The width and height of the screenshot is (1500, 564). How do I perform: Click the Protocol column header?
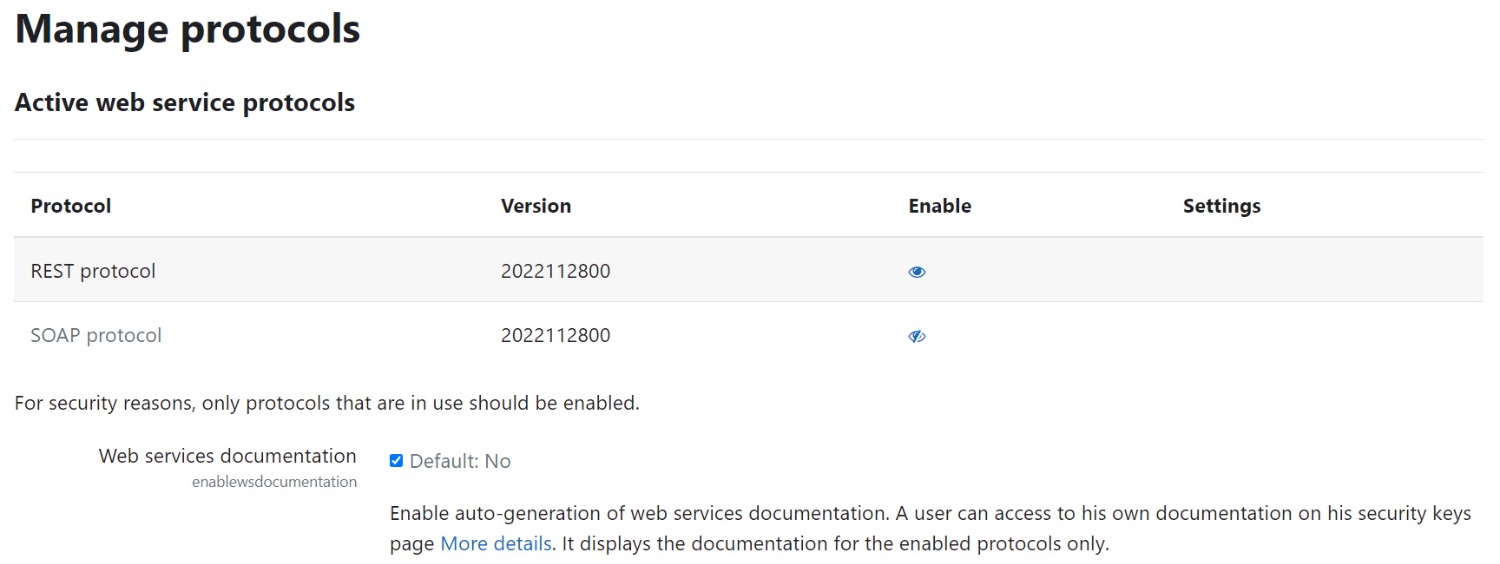point(71,206)
